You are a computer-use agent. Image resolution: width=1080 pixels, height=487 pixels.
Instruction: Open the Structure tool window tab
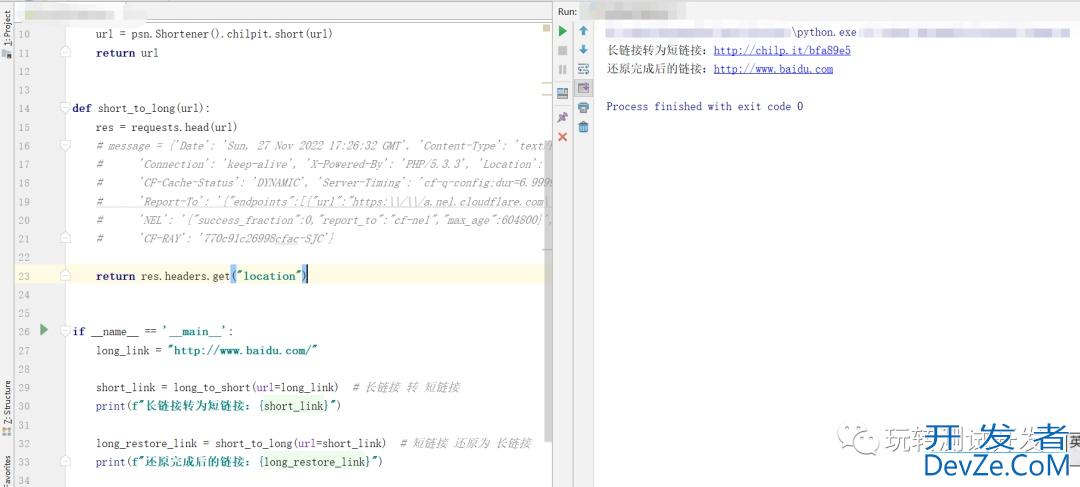click(x=7, y=405)
